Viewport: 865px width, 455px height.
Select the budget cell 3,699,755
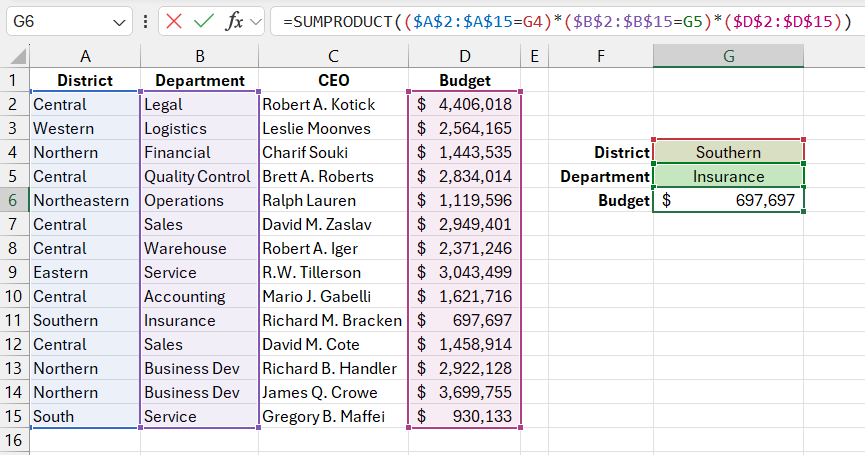465,392
